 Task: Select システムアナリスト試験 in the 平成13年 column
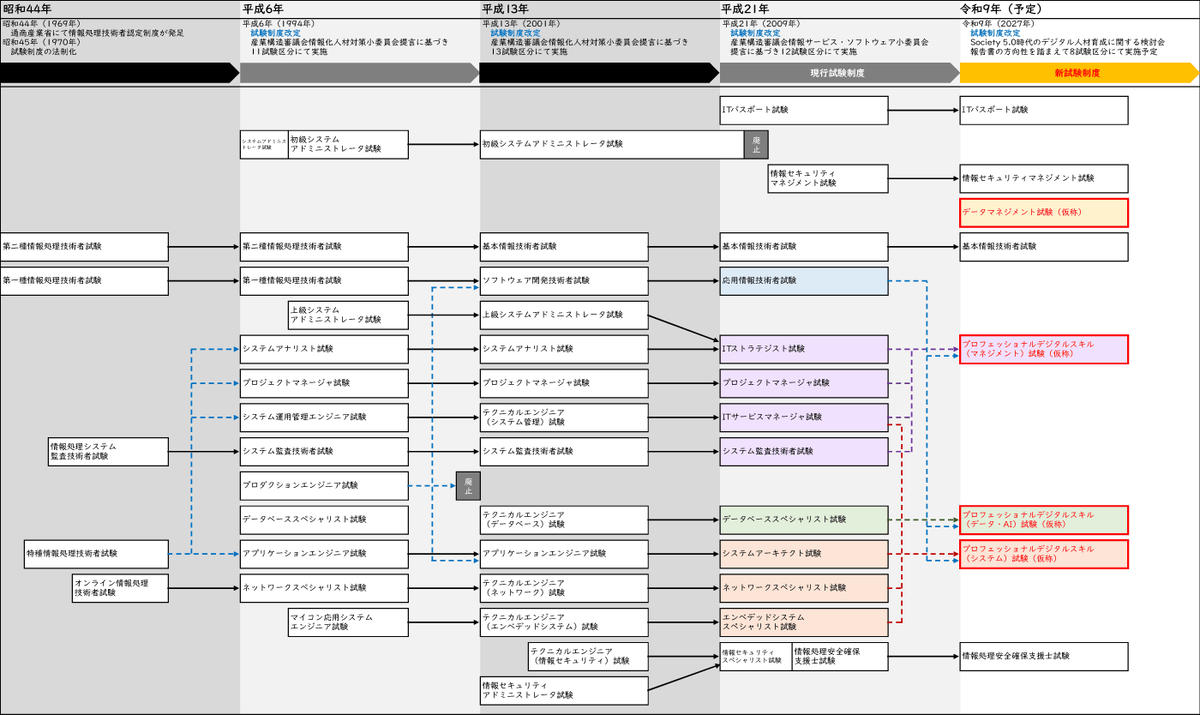pos(564,349)
